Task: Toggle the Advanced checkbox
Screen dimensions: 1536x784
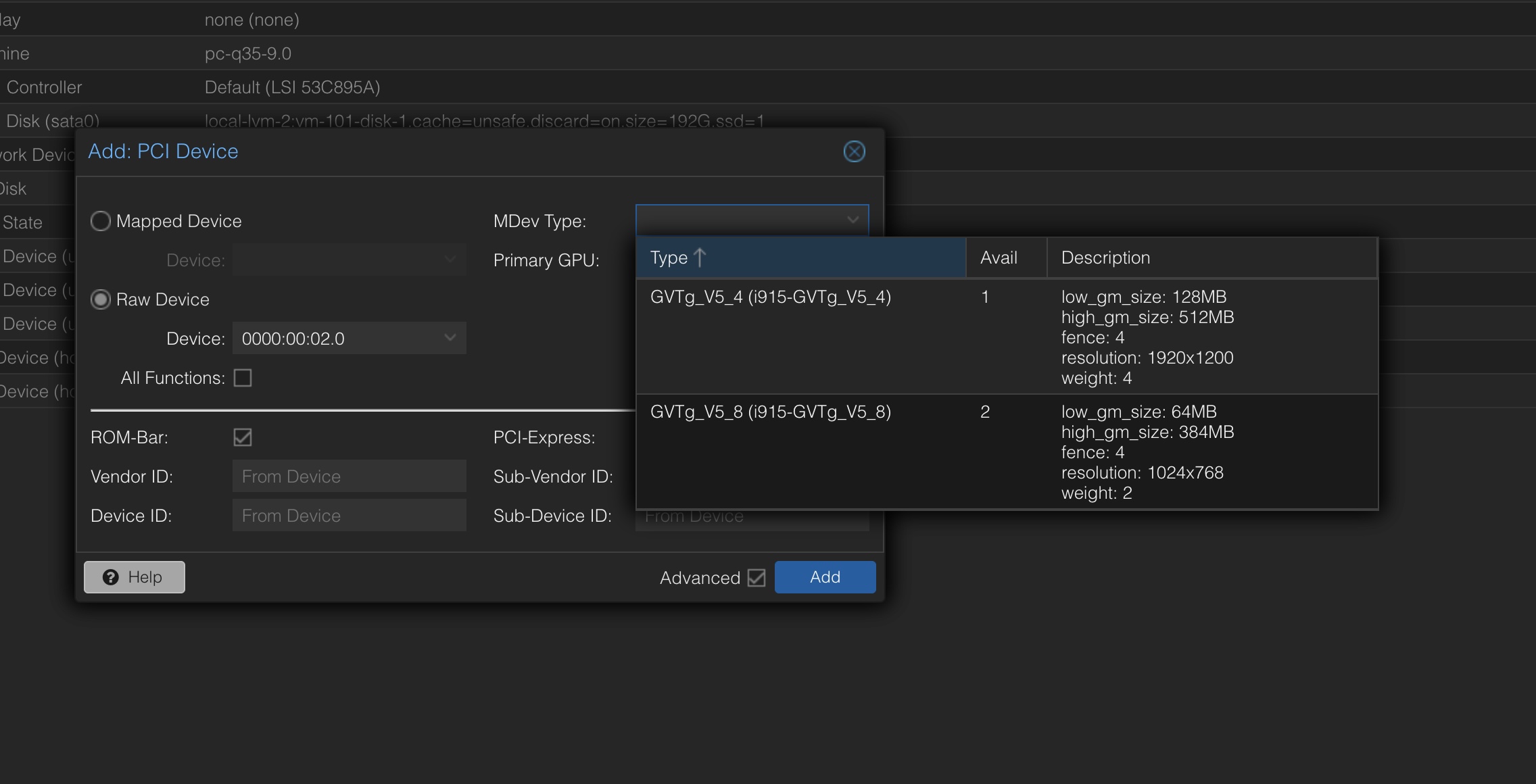Action: (x=757, y=578)
